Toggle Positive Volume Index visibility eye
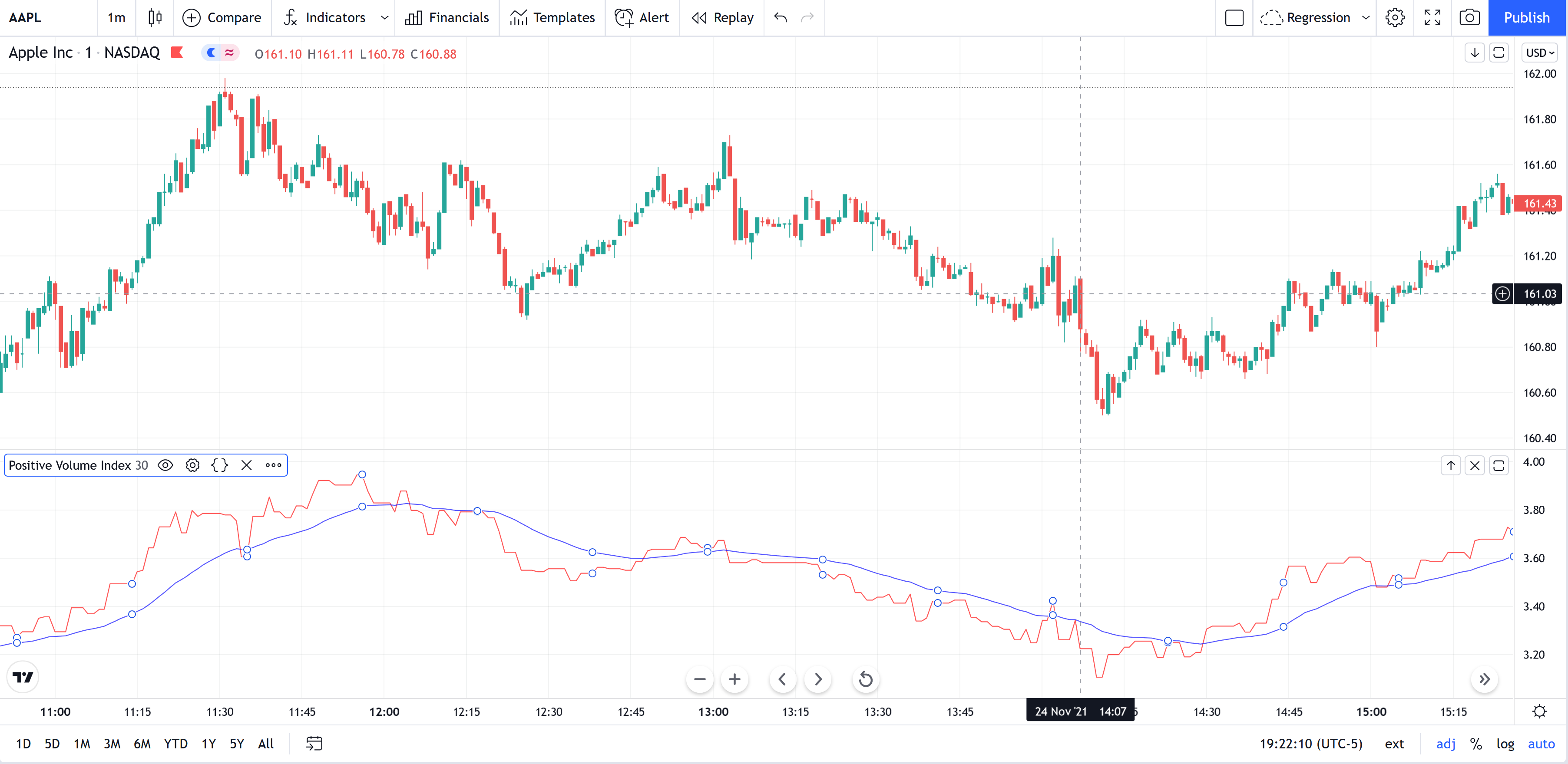Screen dimensions: 1568x764 pyautogui.click(x=165, y=465)
